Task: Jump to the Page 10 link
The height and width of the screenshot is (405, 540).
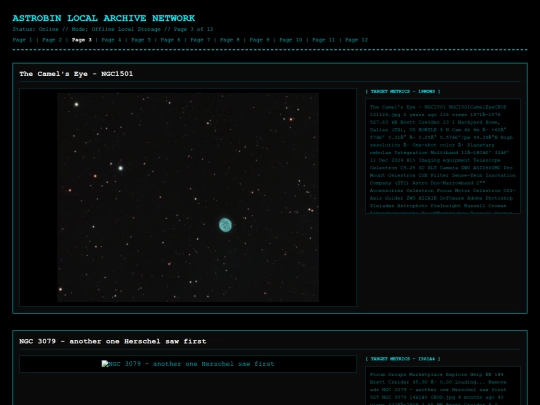Action: pos(291,40)
